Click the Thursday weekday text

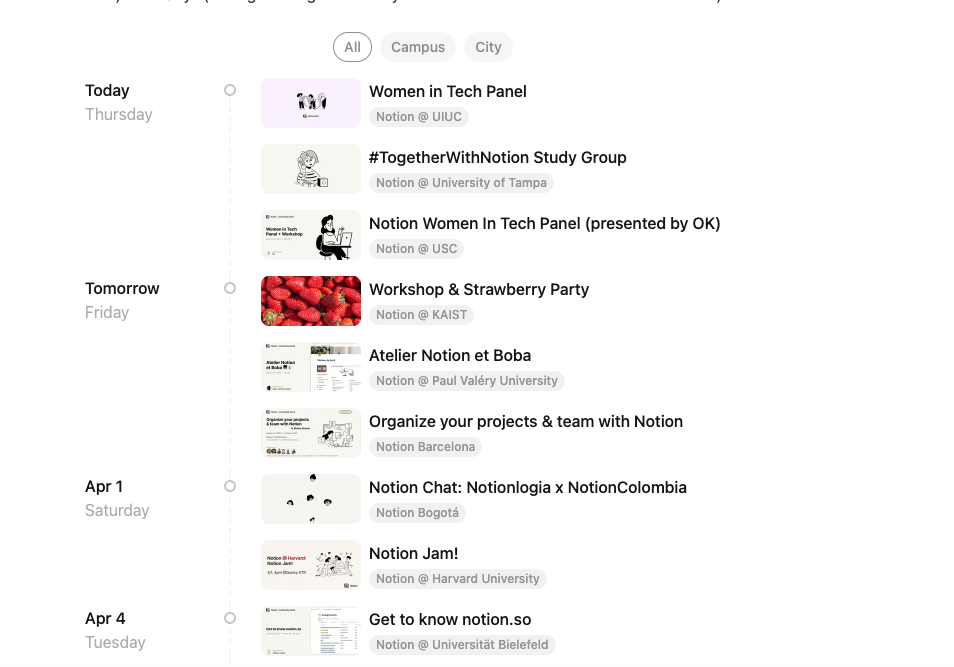(119, 114)
